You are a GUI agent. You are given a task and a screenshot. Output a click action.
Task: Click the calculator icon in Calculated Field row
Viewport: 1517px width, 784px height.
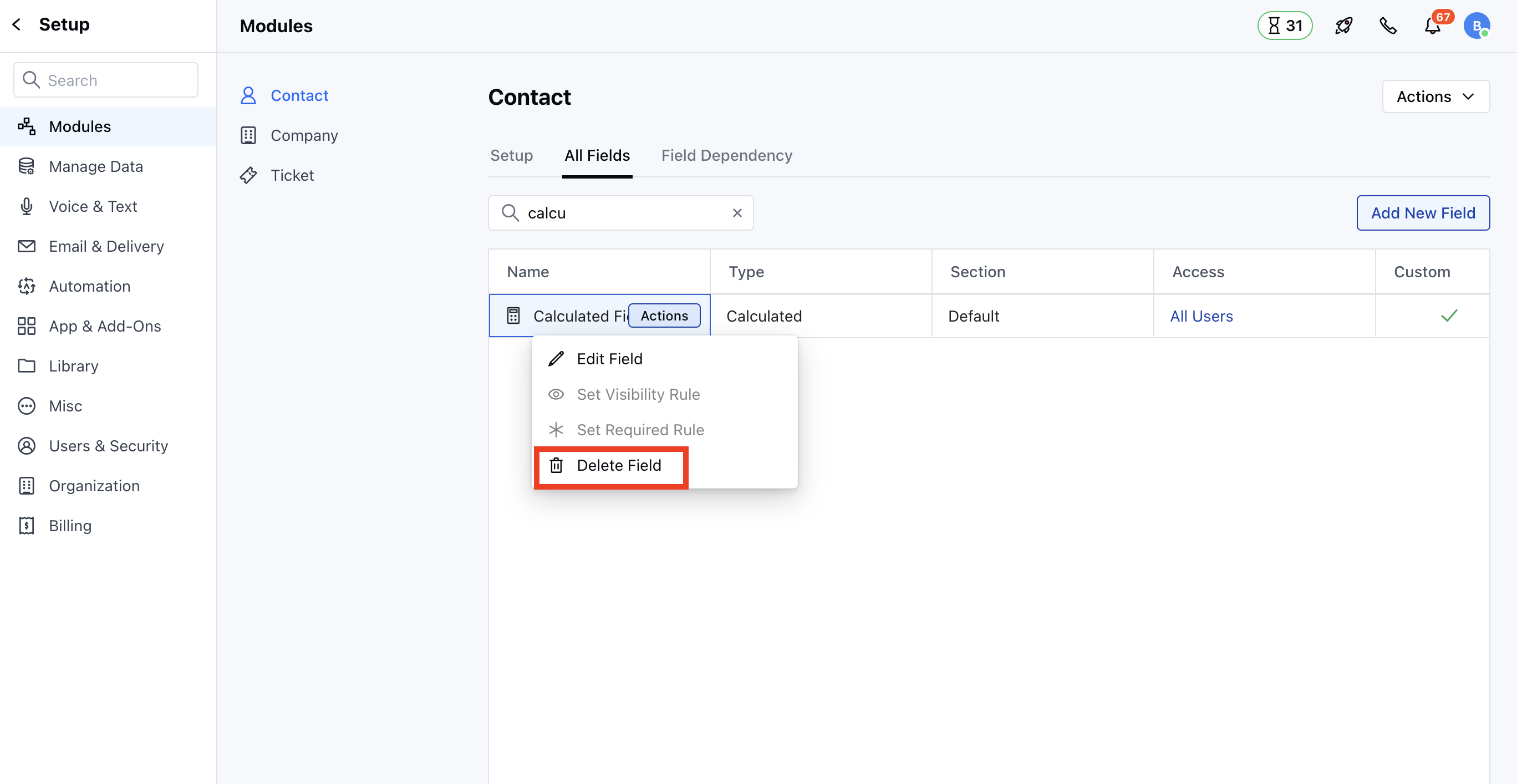coord(513,315)
